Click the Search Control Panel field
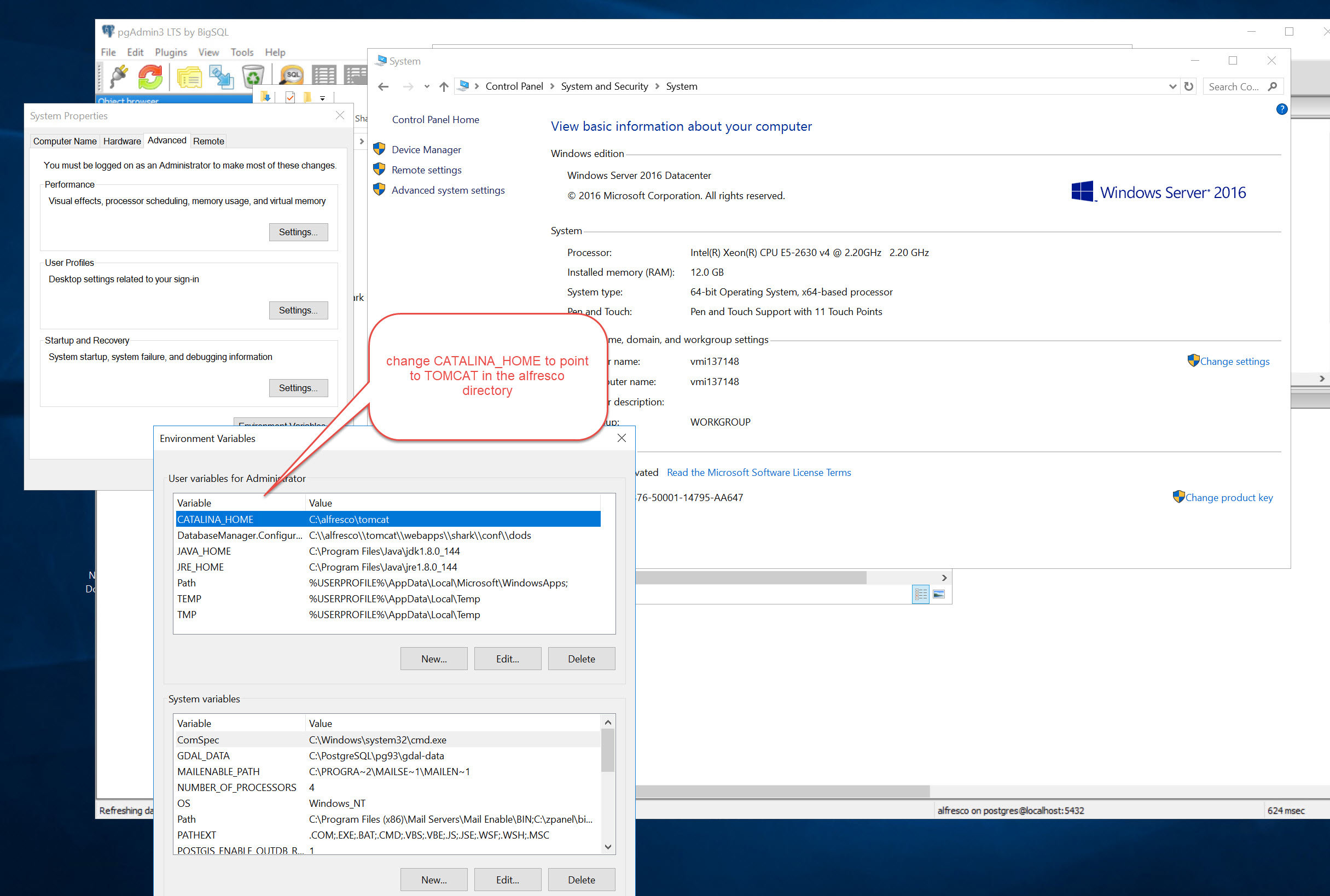This screenshot has width=1330, height=896. (x=1234, y=86)
